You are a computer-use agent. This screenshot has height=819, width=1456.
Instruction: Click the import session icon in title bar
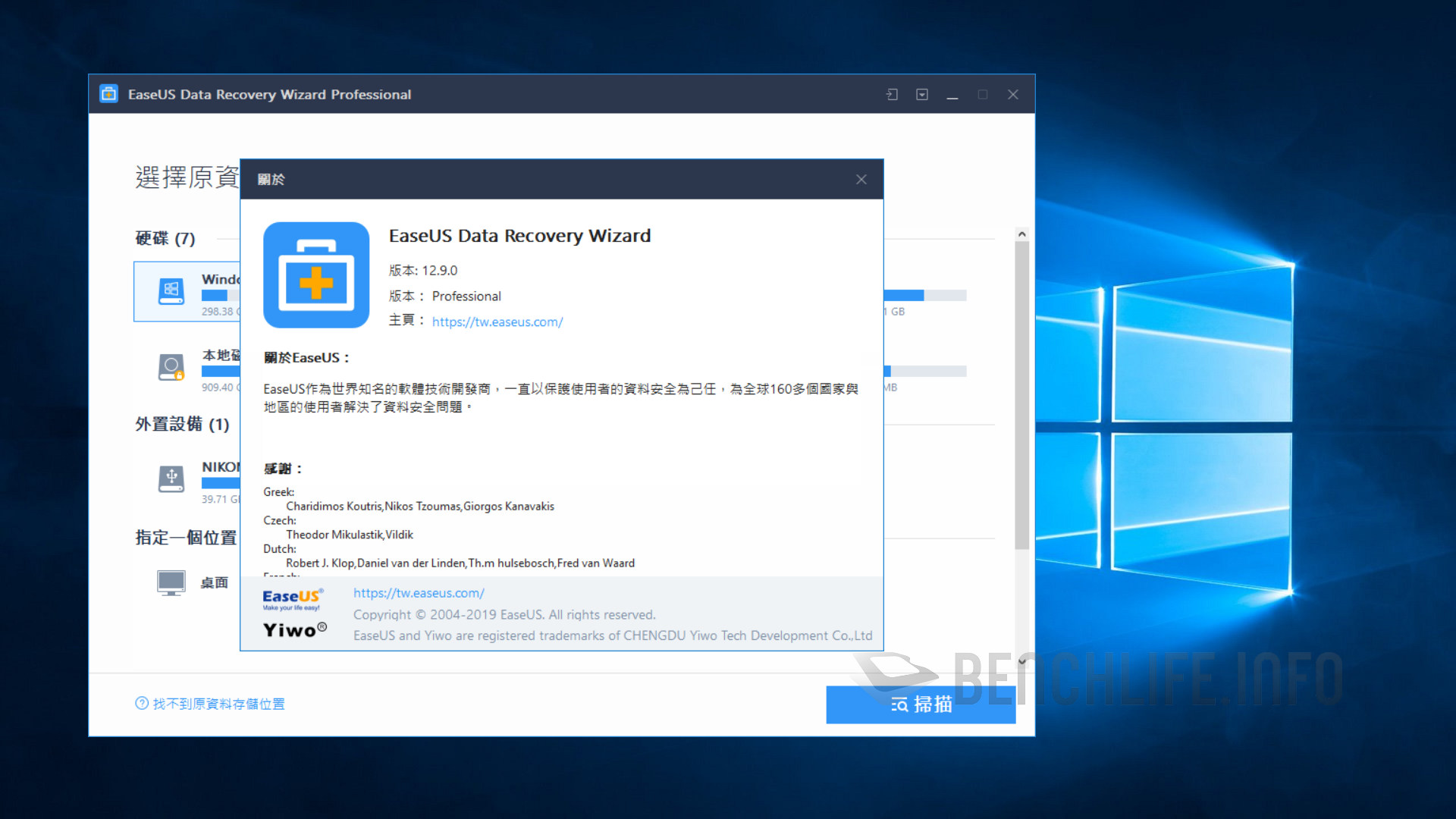892,95
